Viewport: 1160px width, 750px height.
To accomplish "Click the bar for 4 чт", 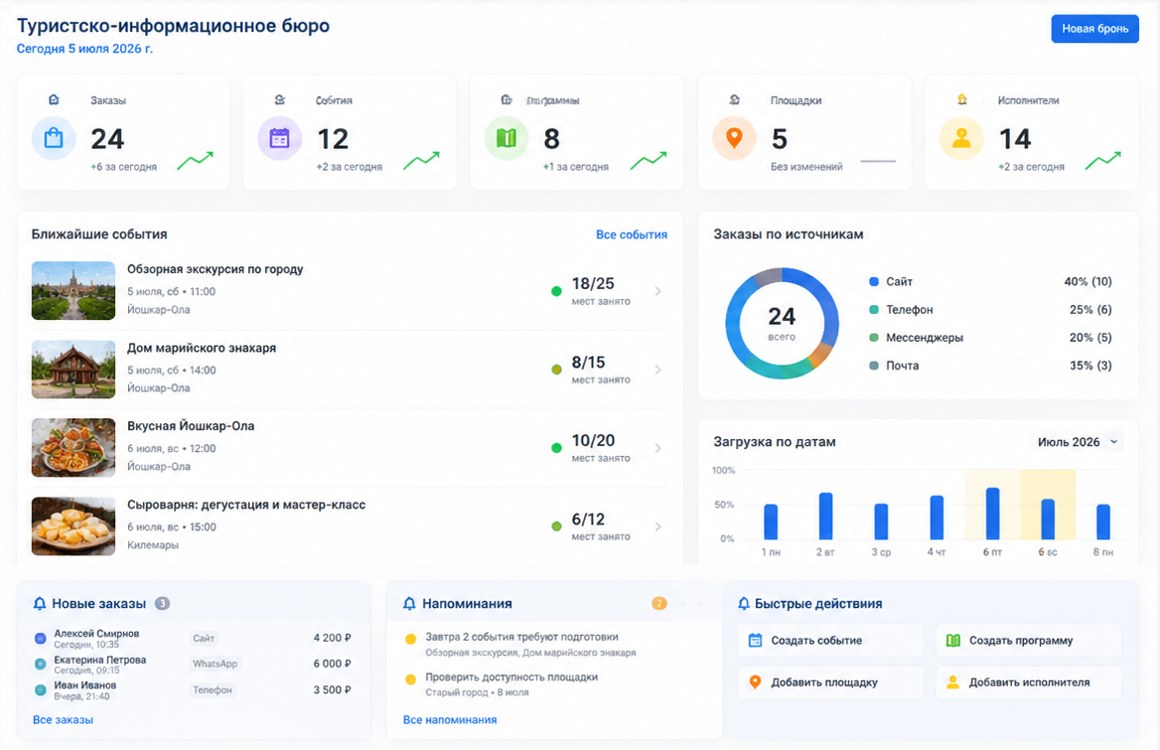I will pyautogui.click(x=937, y=517).
